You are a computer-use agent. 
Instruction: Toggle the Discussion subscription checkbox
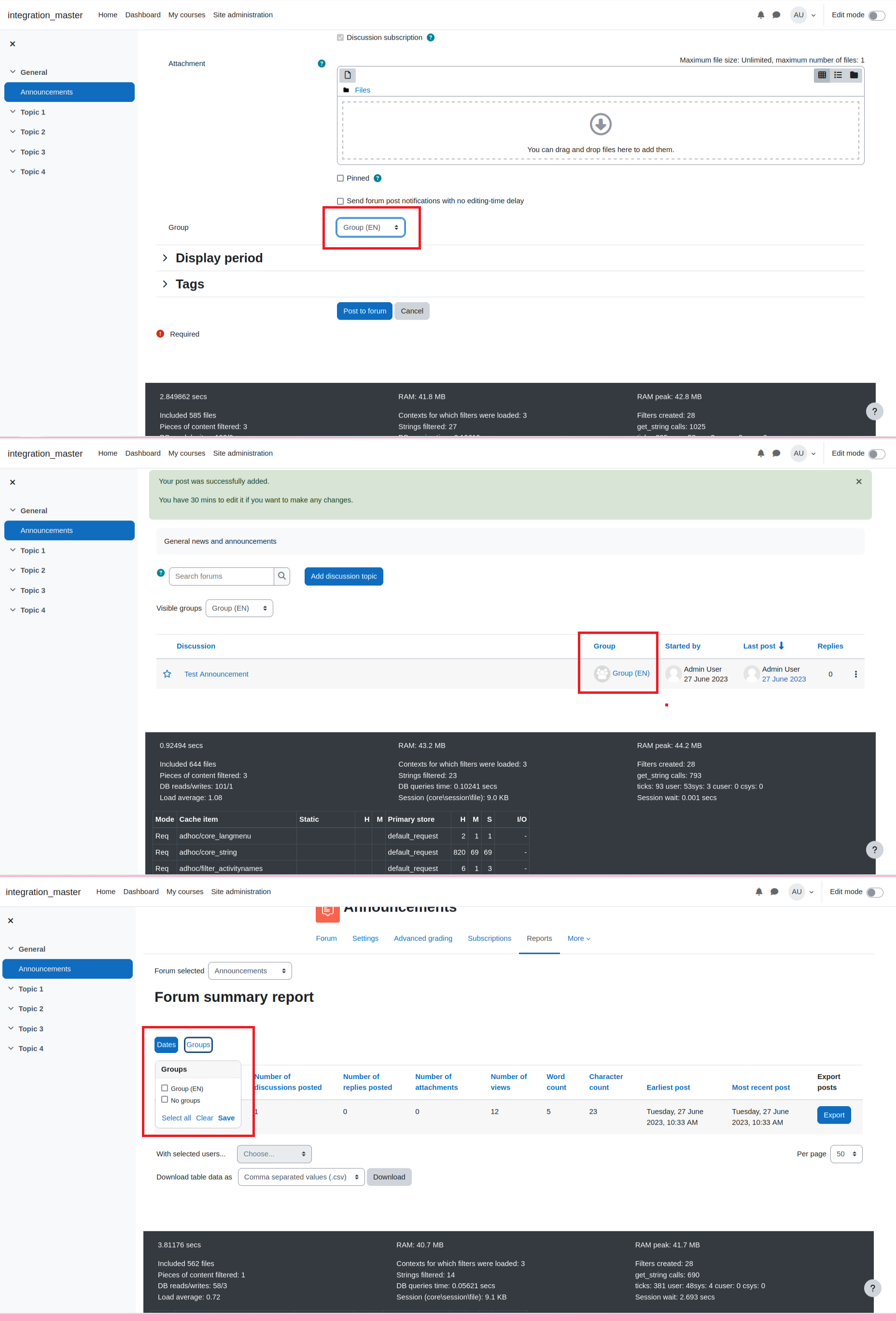tap(340, 38)
